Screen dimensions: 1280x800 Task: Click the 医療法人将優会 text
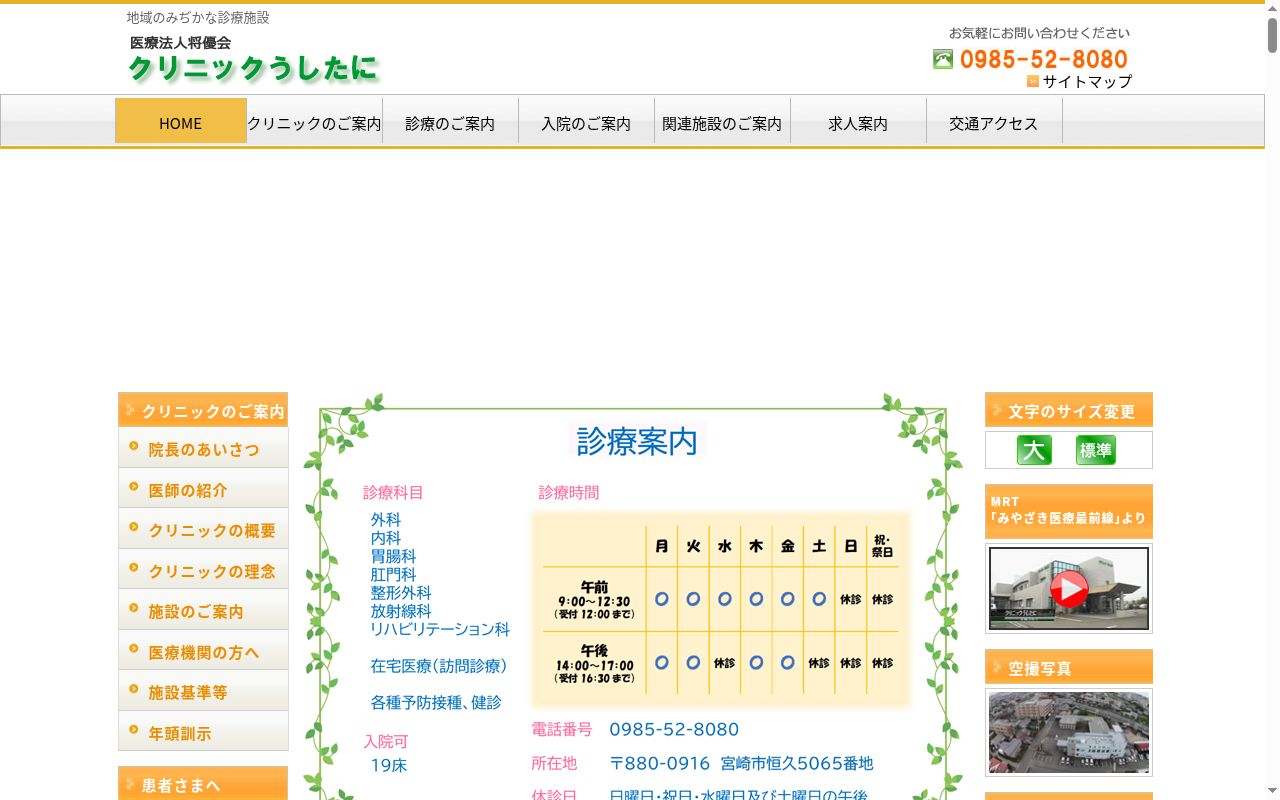point(180,43)
